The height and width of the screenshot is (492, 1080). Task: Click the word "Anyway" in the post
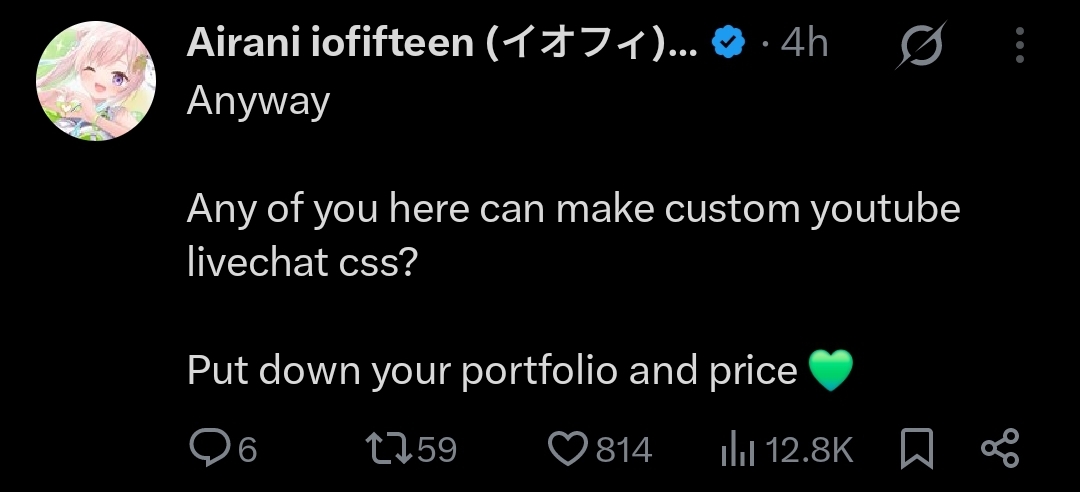click(x=258, y=100)
